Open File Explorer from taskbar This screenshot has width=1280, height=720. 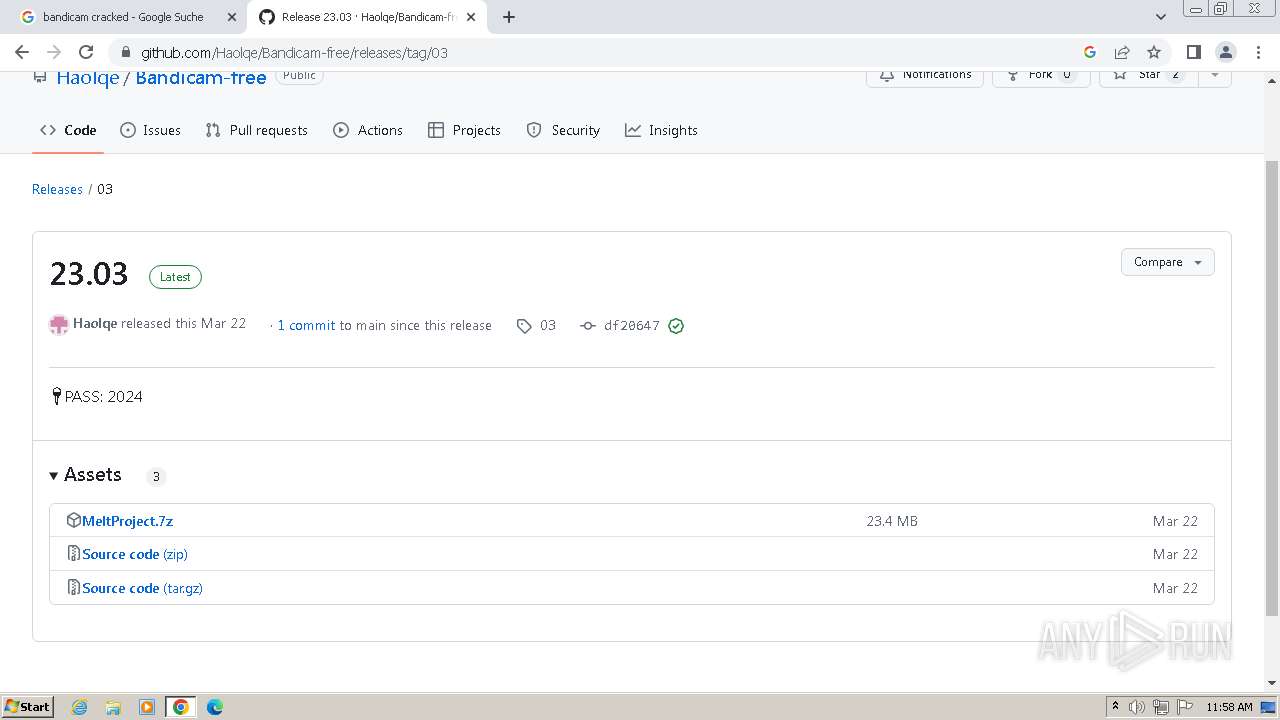coord(113,707)
